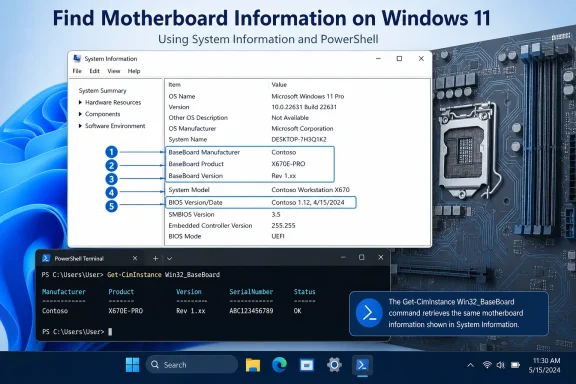The image size is (576, 384).
Task: Select System Summary in the tree
Action: point(102,90)
